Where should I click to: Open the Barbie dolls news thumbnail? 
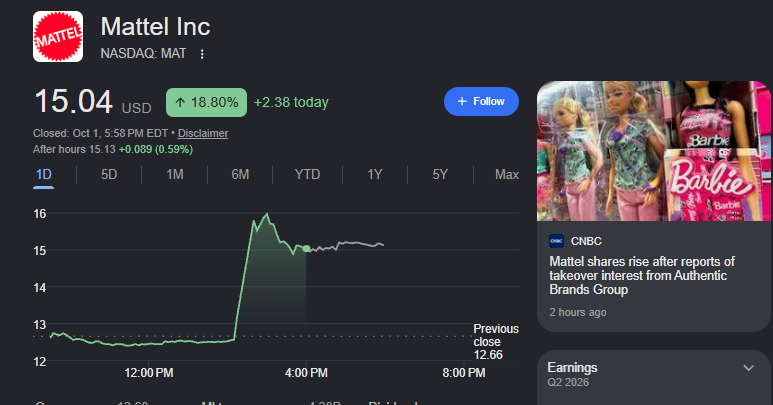tap(654, 151)
